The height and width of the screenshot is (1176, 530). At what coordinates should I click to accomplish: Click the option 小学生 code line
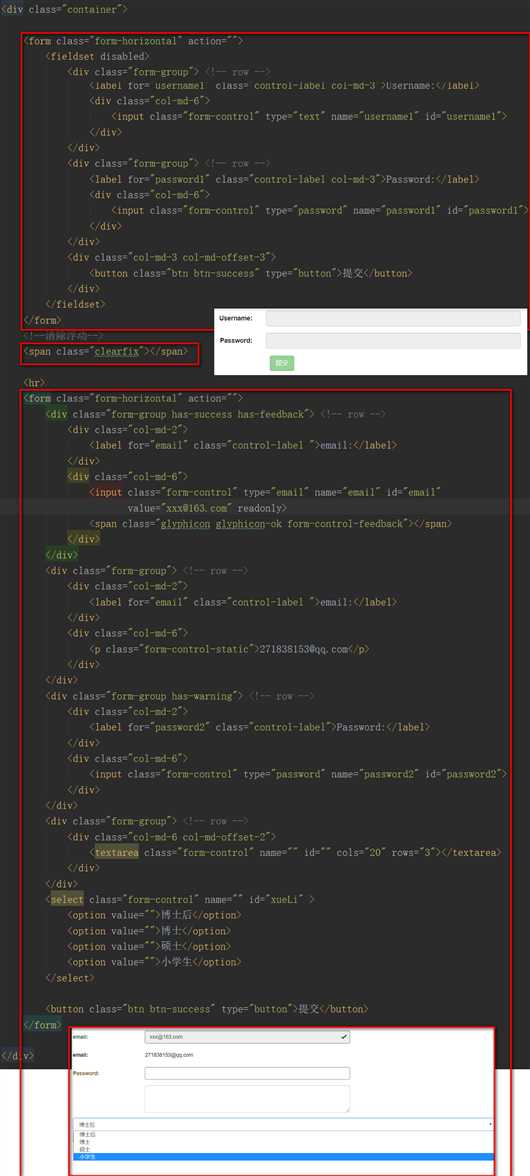click(x=154, y=962)
